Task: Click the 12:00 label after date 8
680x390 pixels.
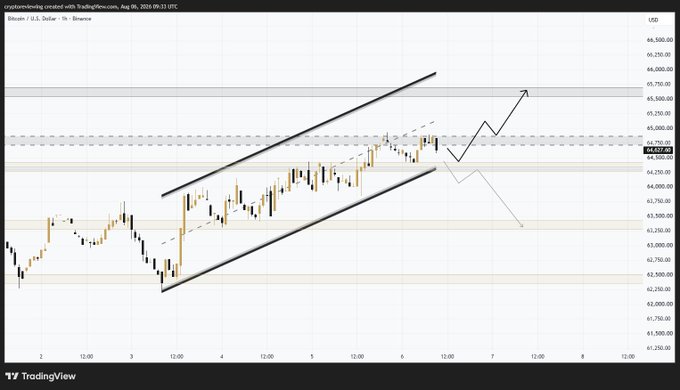Action: click(628, 357)
